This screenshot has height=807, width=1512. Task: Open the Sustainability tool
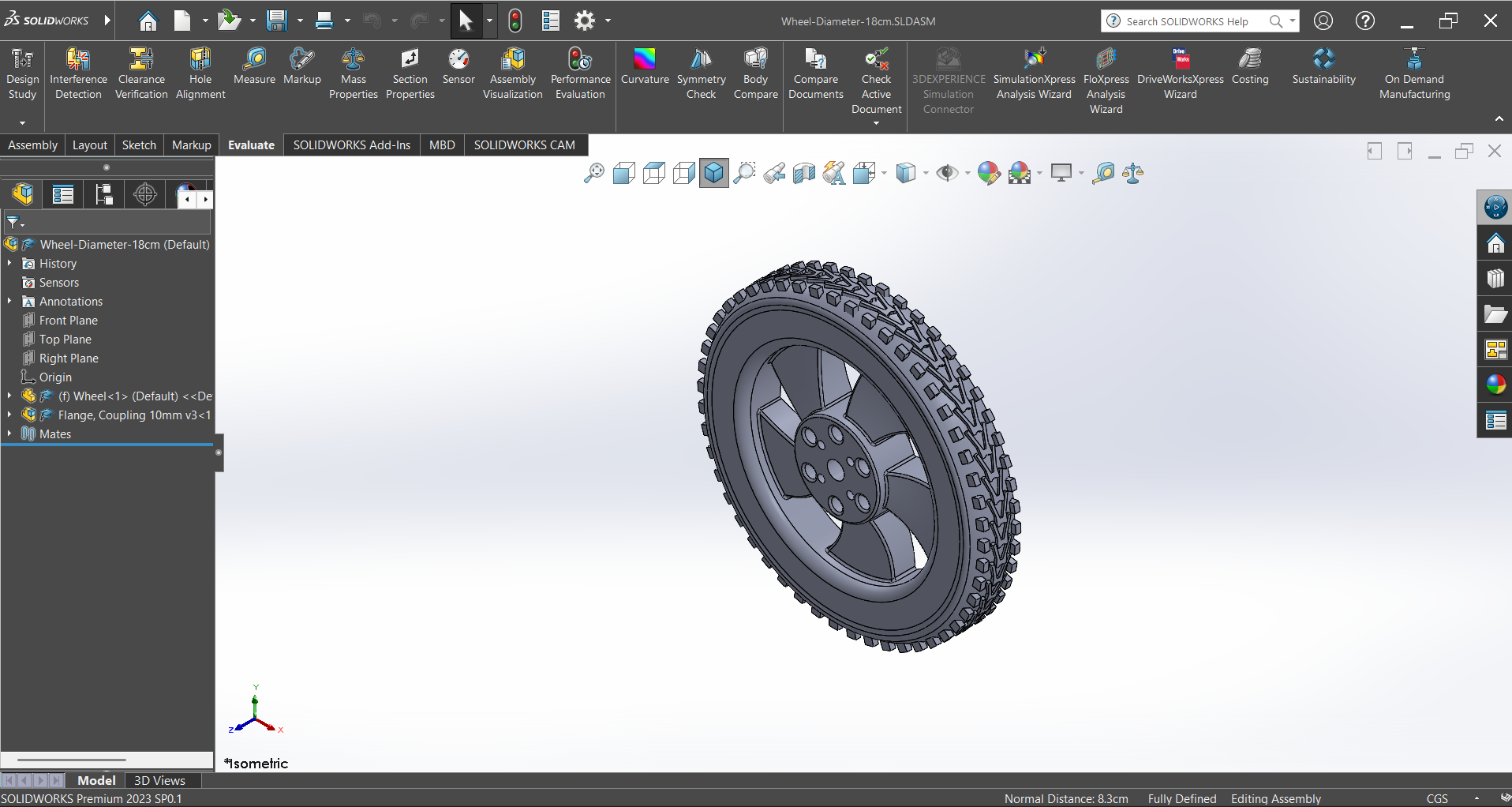1323,66
